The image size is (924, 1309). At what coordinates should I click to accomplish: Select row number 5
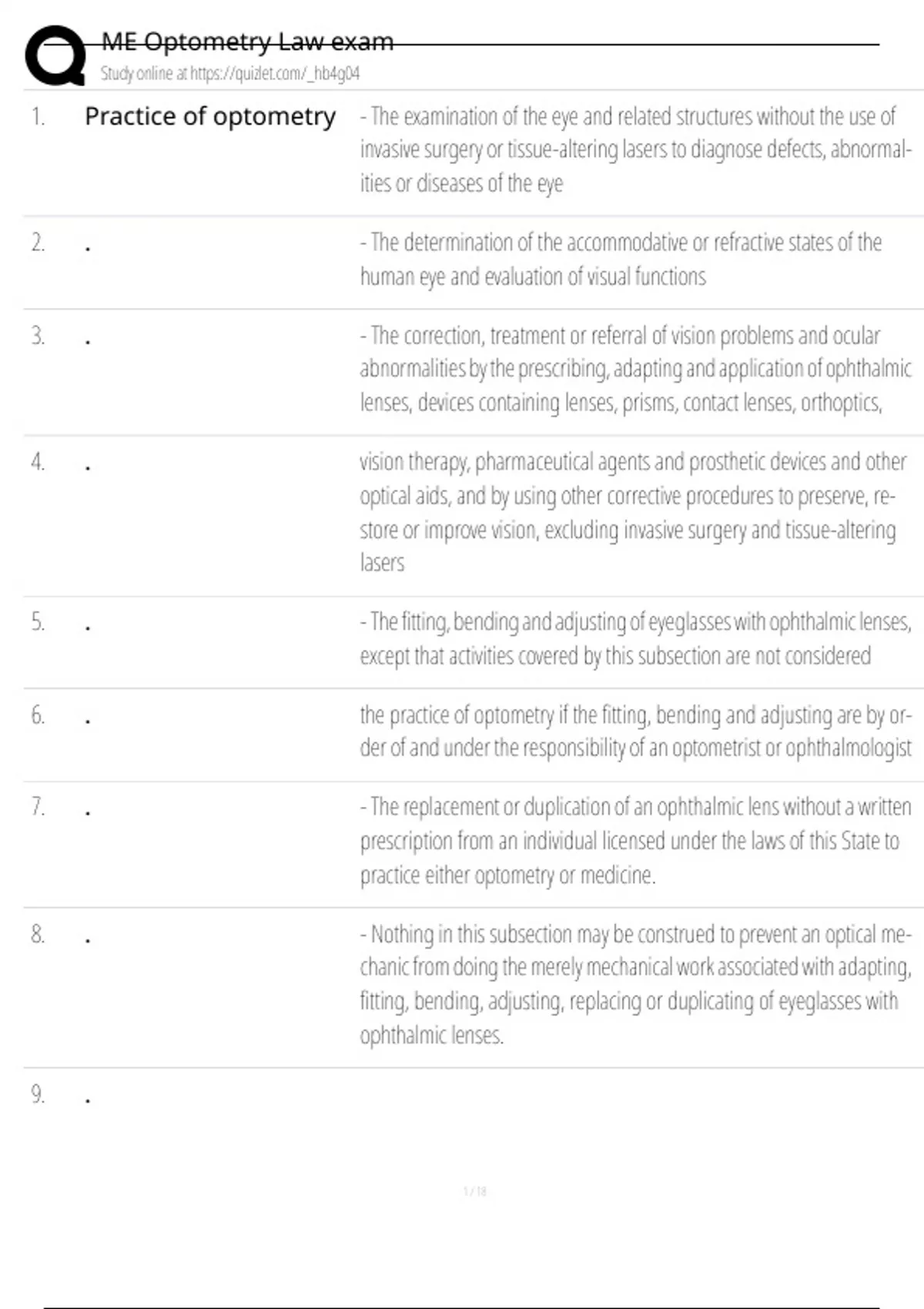[38, 621]
